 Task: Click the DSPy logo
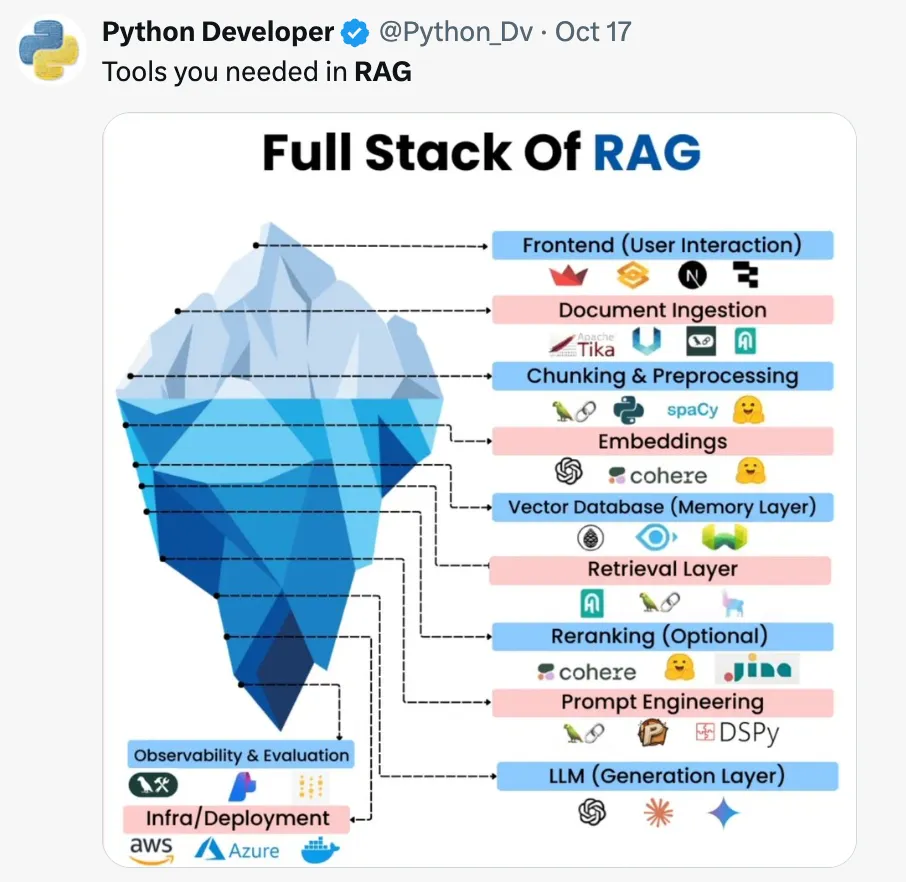[x=737, y=733]
